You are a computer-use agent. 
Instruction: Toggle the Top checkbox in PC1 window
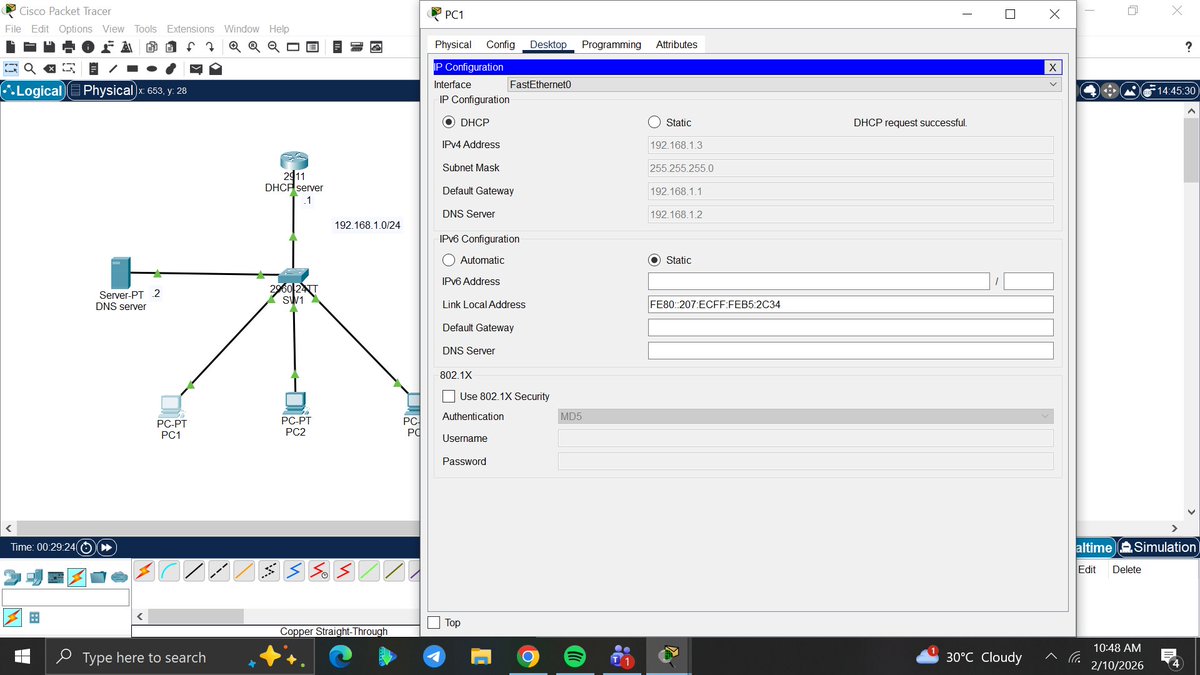tap(434, 622)
